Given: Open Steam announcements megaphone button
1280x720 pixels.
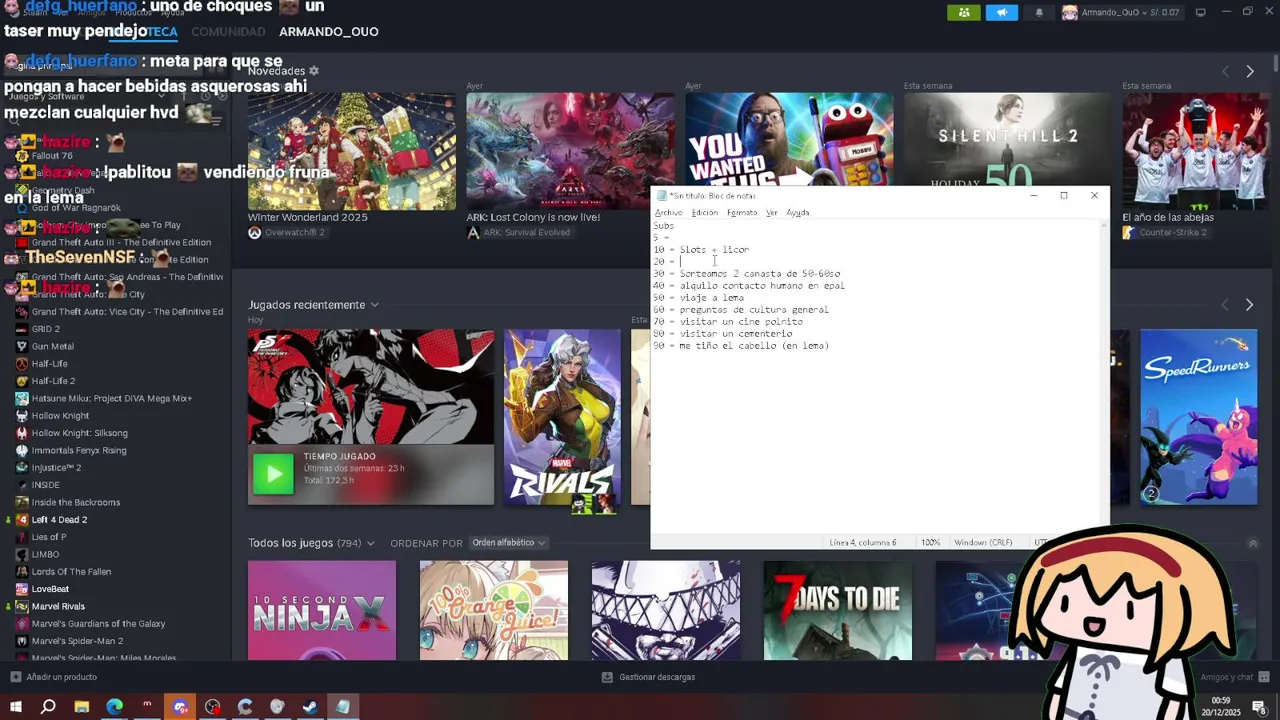Looking at the screenshot, I should click(1002, 12).
